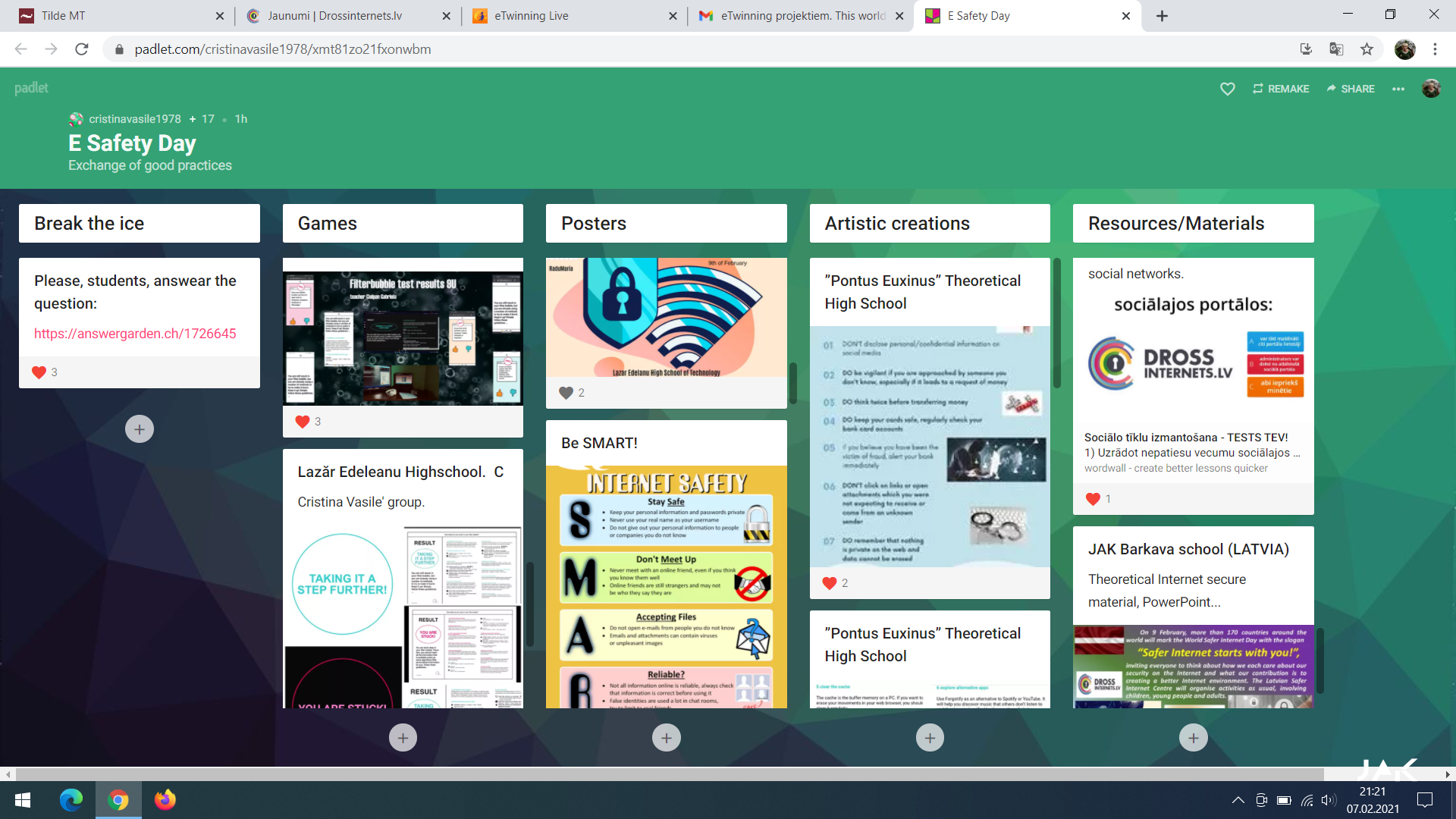Switch to Jaunumi Drossinternets.lv tab
This screenshot has width=1456, height=819.
(334, 16)
